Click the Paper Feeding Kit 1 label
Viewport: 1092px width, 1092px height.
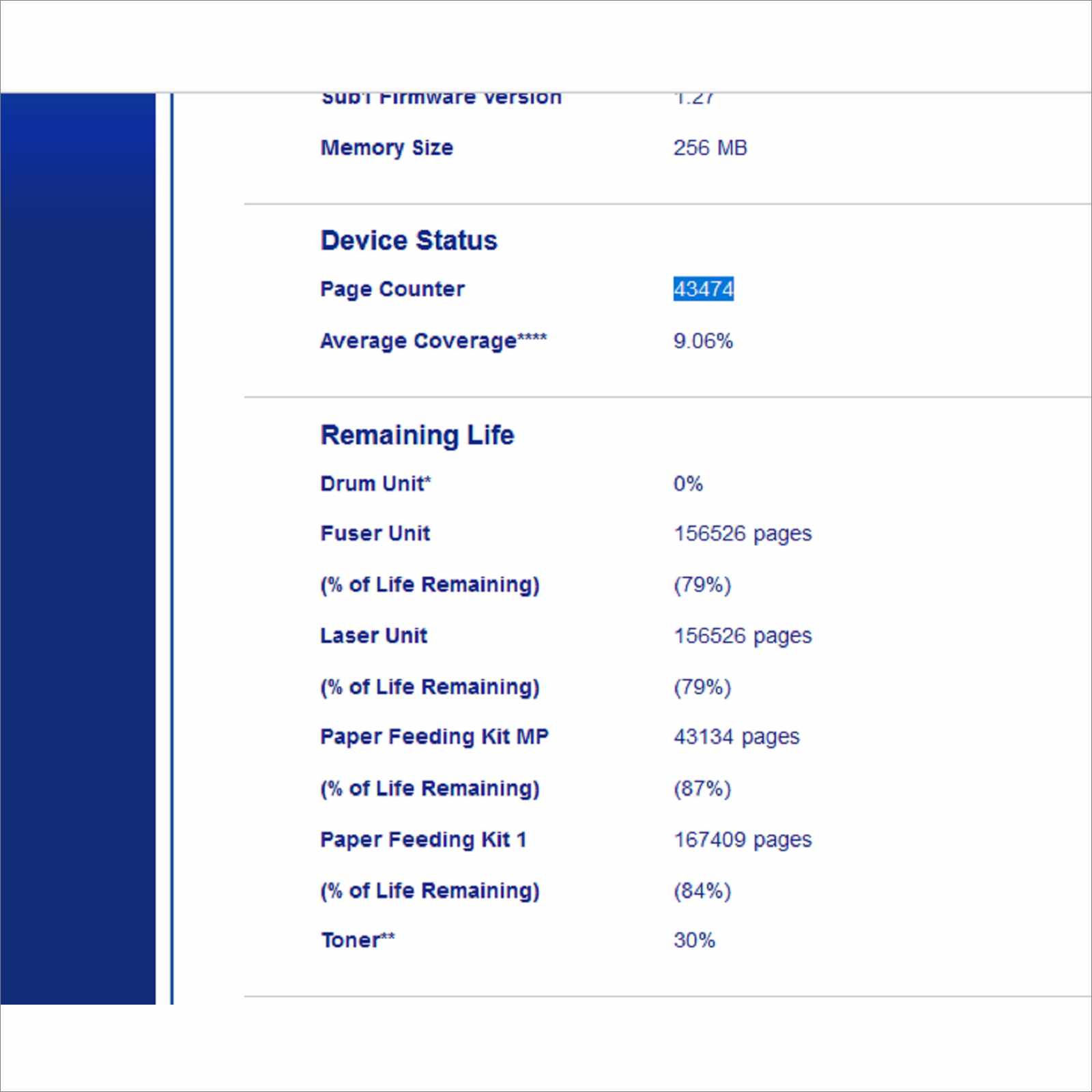423,839
